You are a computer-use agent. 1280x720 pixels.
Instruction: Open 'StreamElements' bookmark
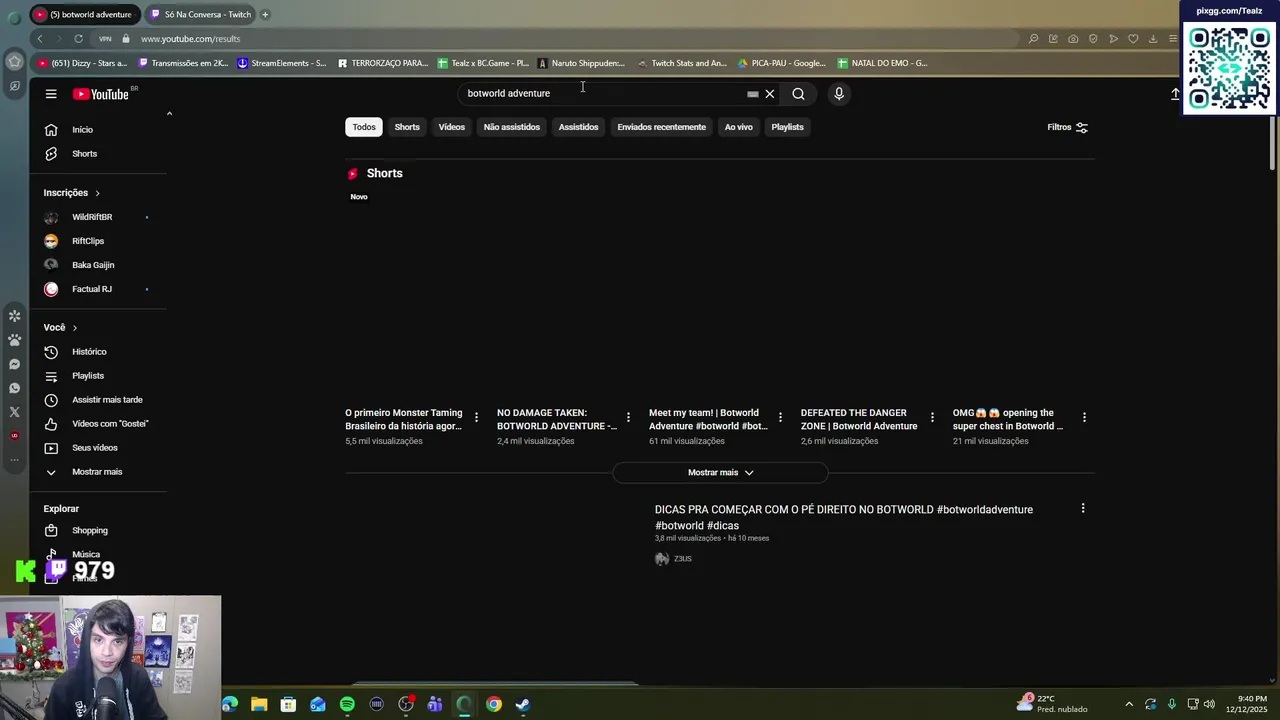[282, 63]
